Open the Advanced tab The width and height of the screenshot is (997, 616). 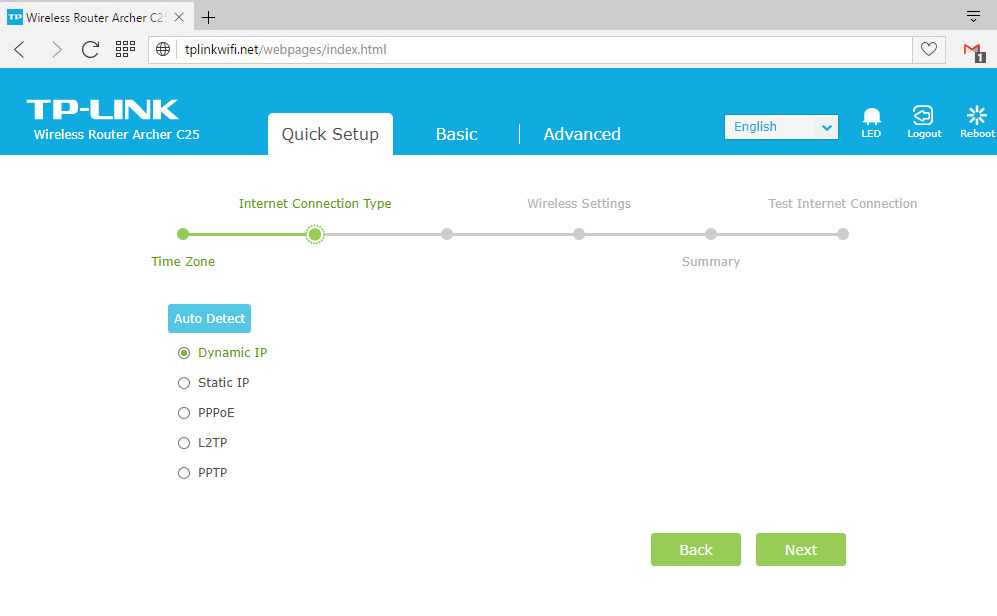[582, 134]
